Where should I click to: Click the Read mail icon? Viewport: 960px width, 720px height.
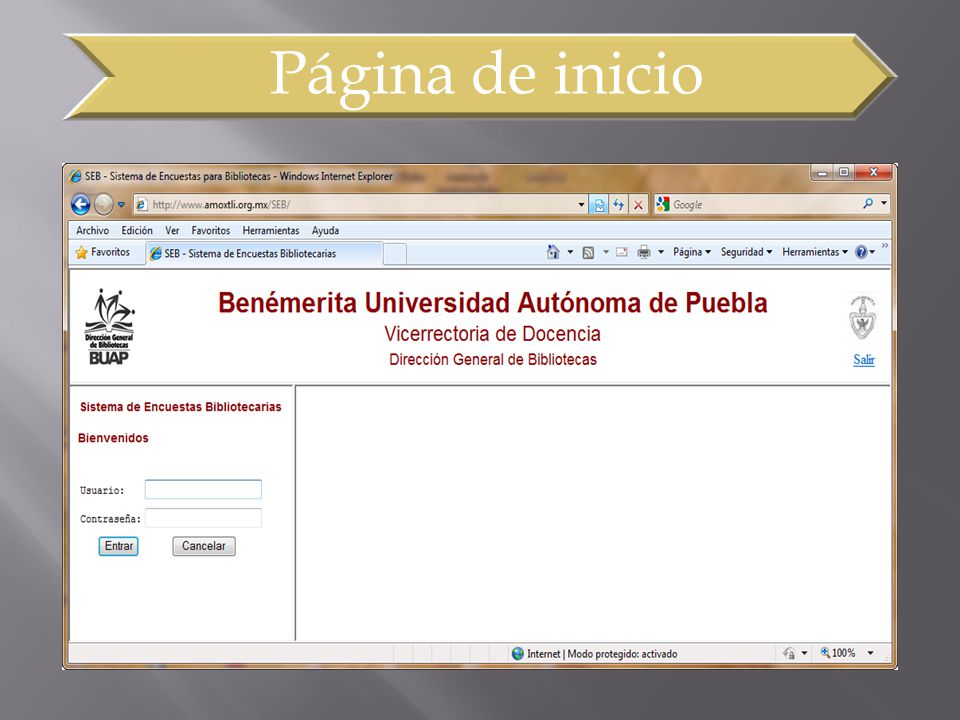(622, 252)
